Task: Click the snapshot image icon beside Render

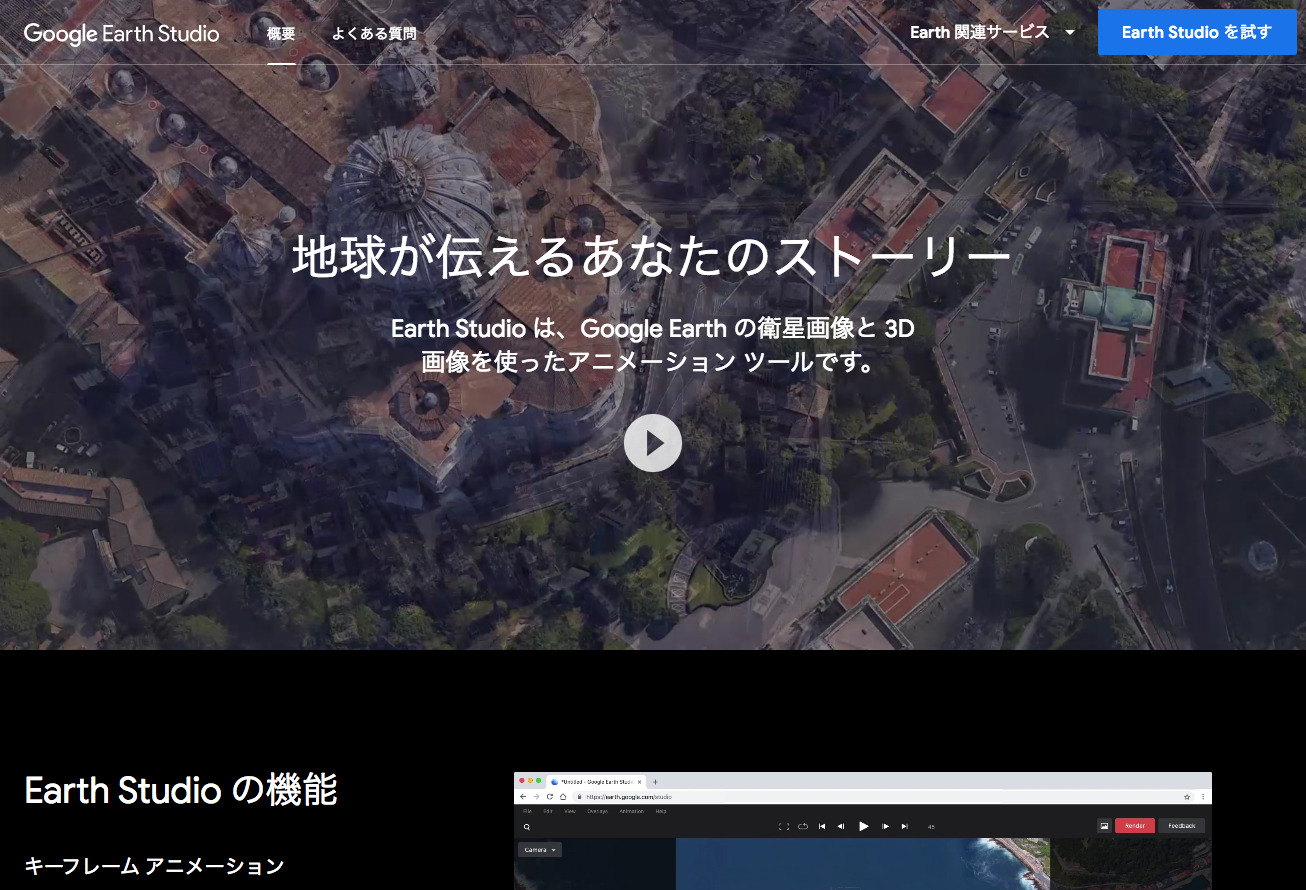Action: (x=1104, y=826)
